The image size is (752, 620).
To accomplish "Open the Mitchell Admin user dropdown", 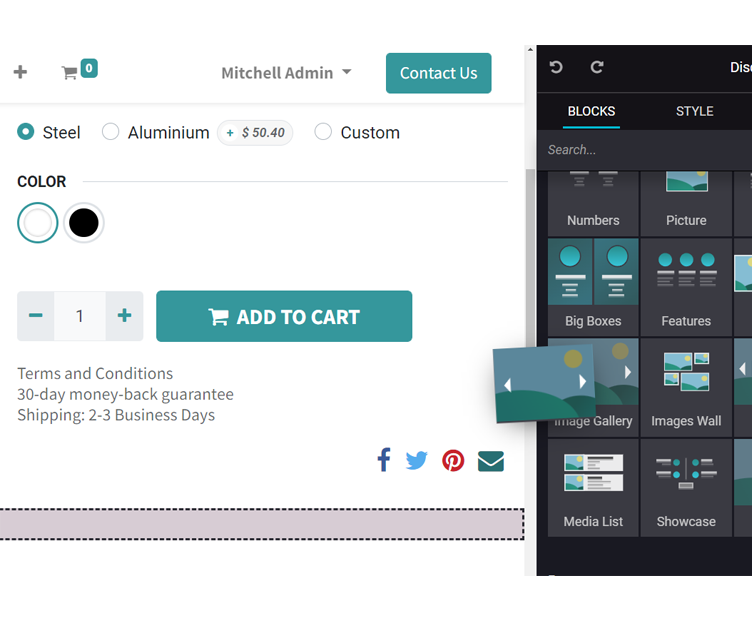I will pyautogui.click(x=286, y=73).
